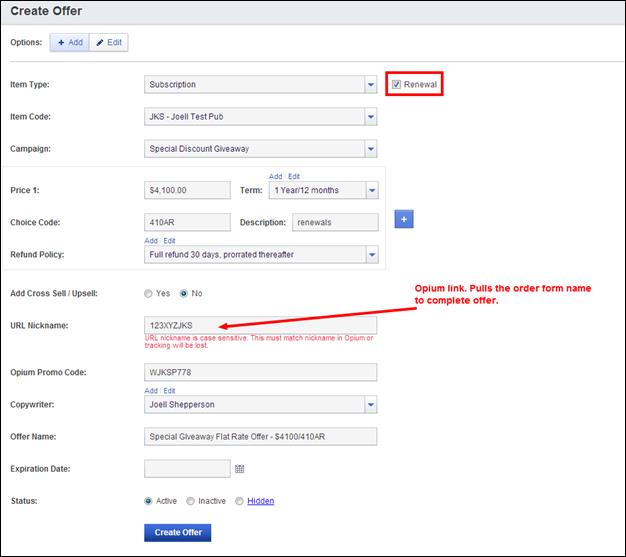Screen dimensions: 626x557
Task: Click the Edit option button with pencil
Action: click(x=109, y=42)
